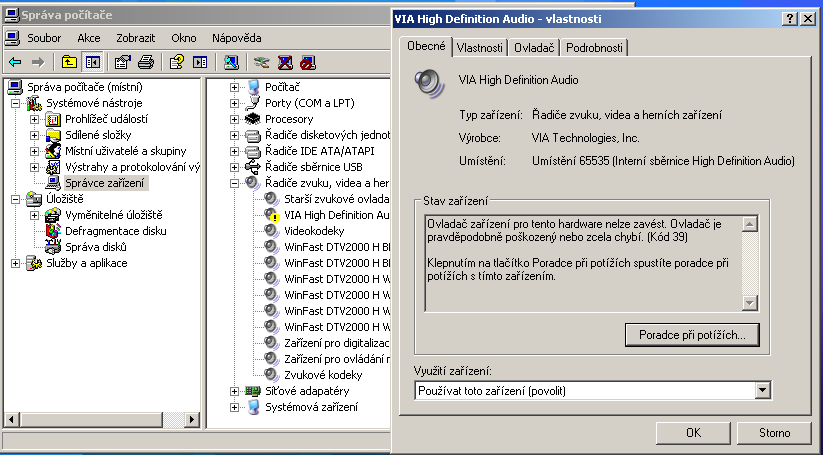Click the Procesory chip icon

pyautogui.click(x=253, y=119)
